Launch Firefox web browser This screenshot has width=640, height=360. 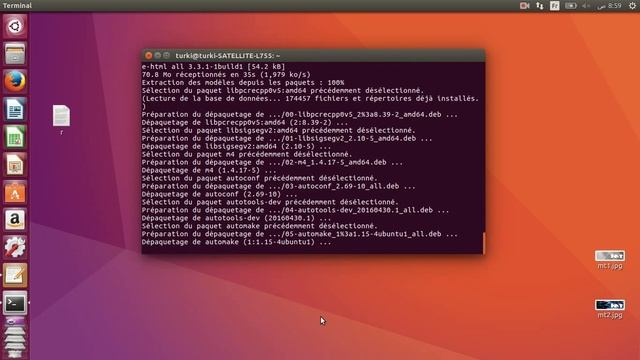(x=15, y=81)
